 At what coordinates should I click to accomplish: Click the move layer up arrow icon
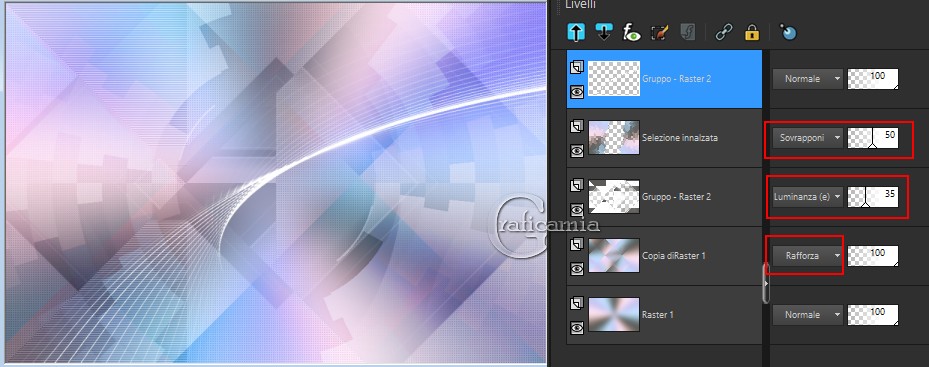[x=575, y=32]
